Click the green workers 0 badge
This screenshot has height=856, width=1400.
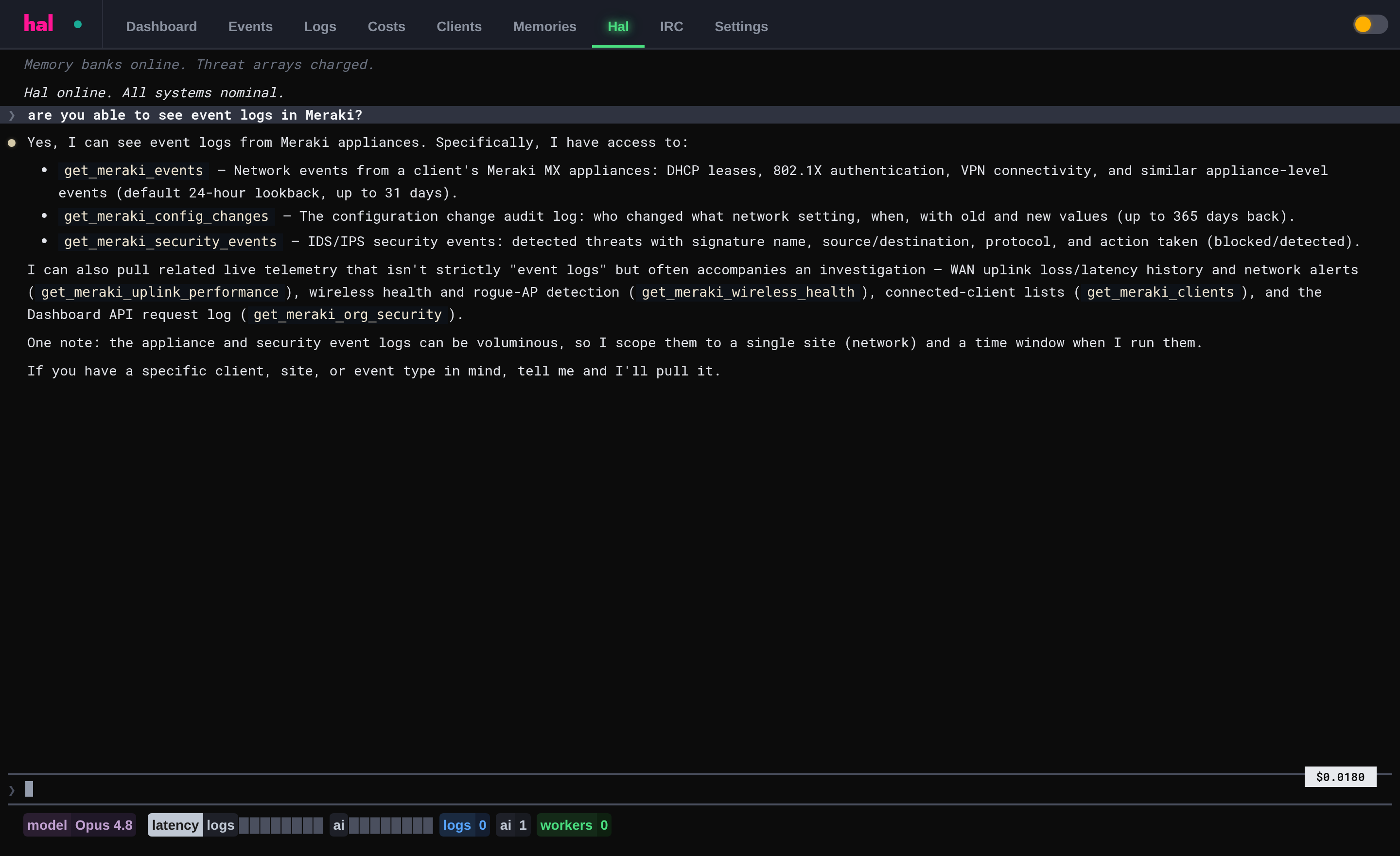574,825
